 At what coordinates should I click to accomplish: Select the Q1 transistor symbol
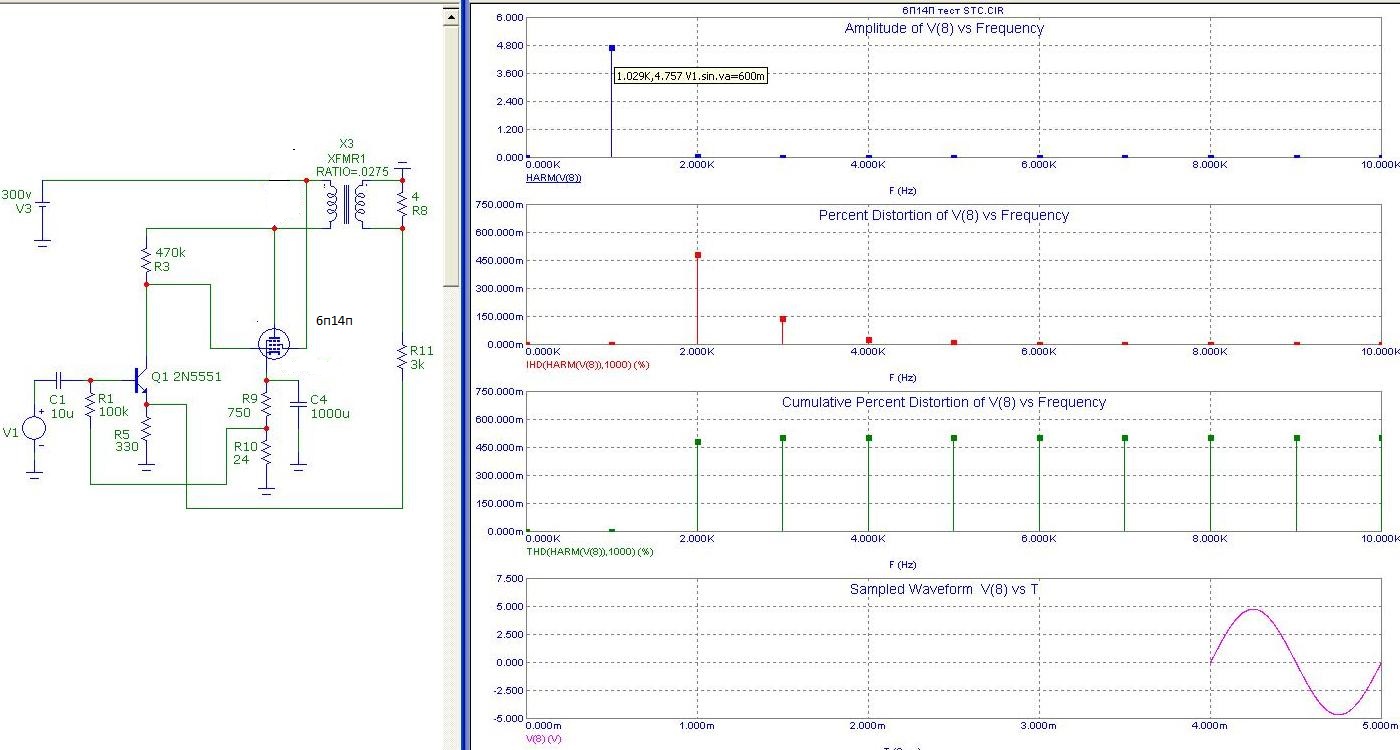tap(140, 380)
